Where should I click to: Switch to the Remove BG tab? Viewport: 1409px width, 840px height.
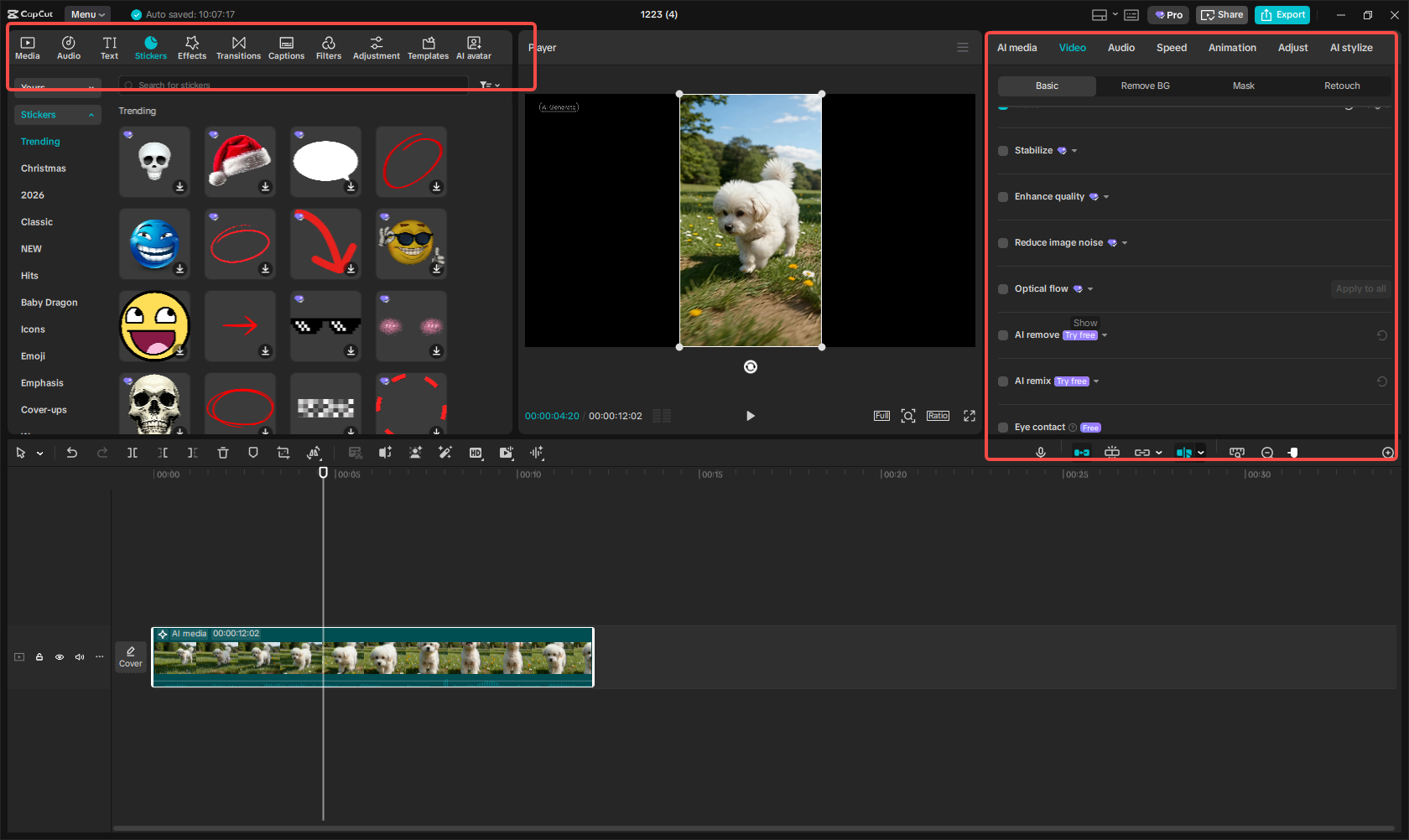click(x=1145, y=86)
